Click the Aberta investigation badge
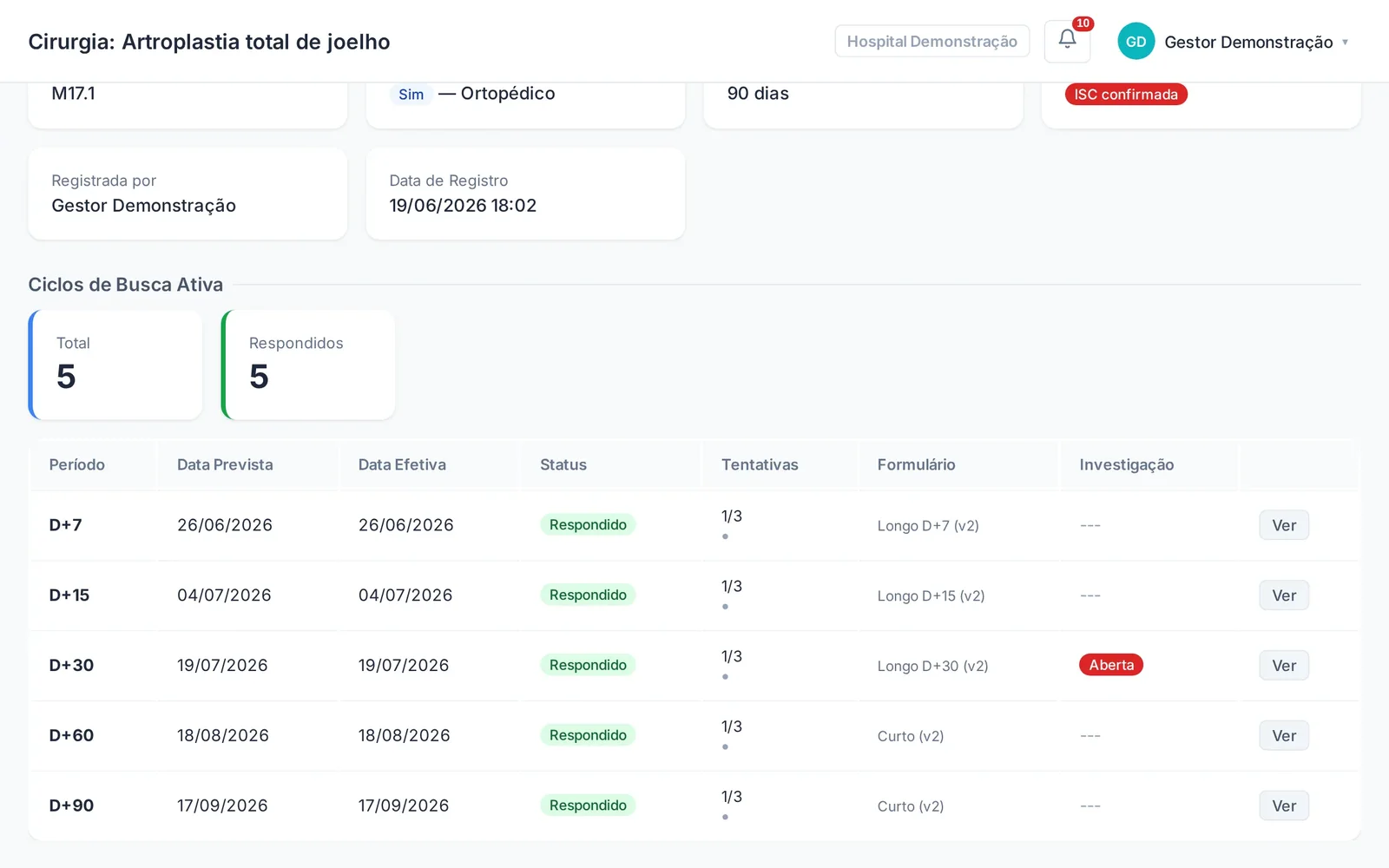The height and width of the screenshot is (868, 1389). (1111, 665)
